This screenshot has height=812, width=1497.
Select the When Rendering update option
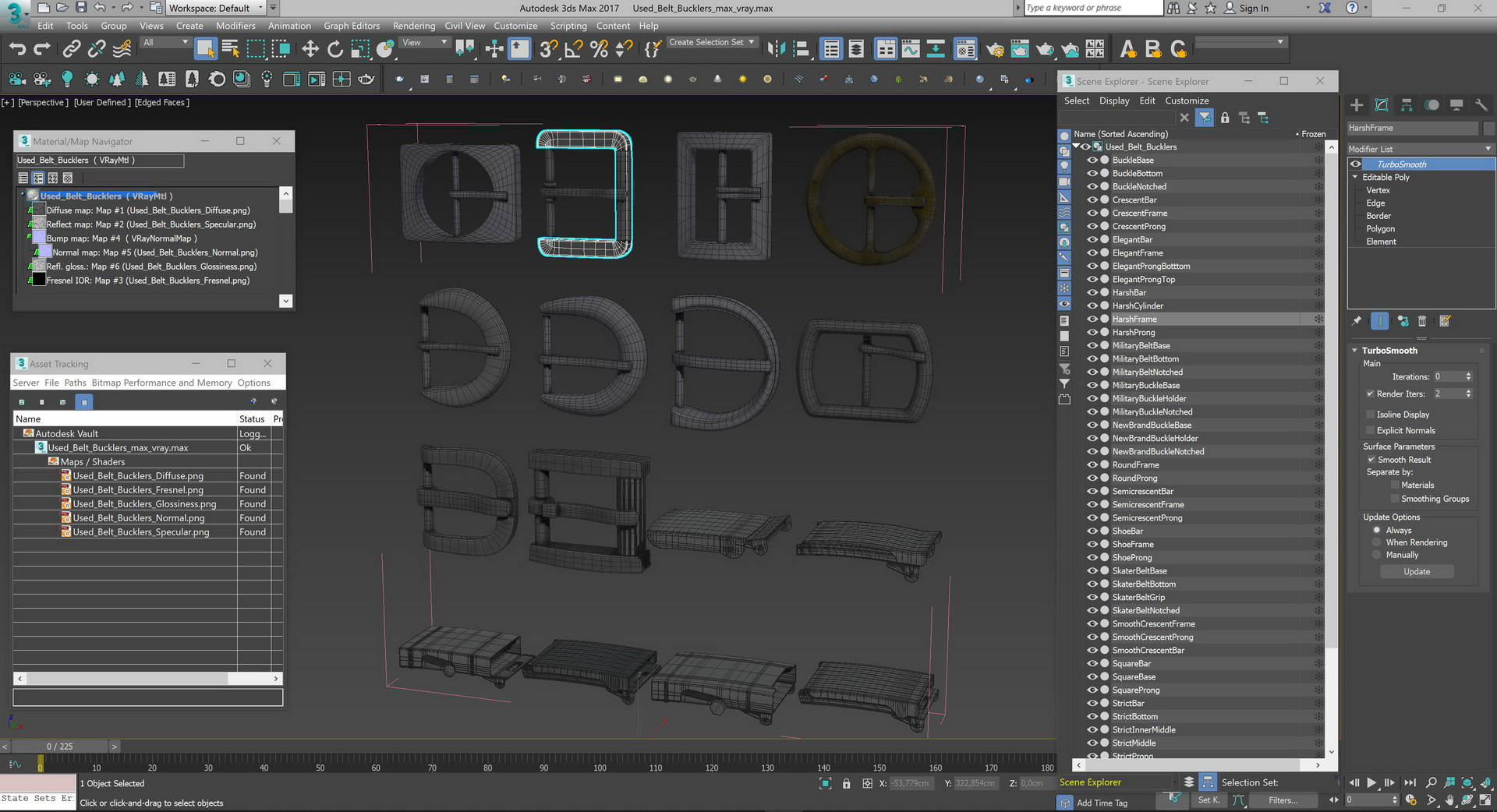tap(1377, 542)
